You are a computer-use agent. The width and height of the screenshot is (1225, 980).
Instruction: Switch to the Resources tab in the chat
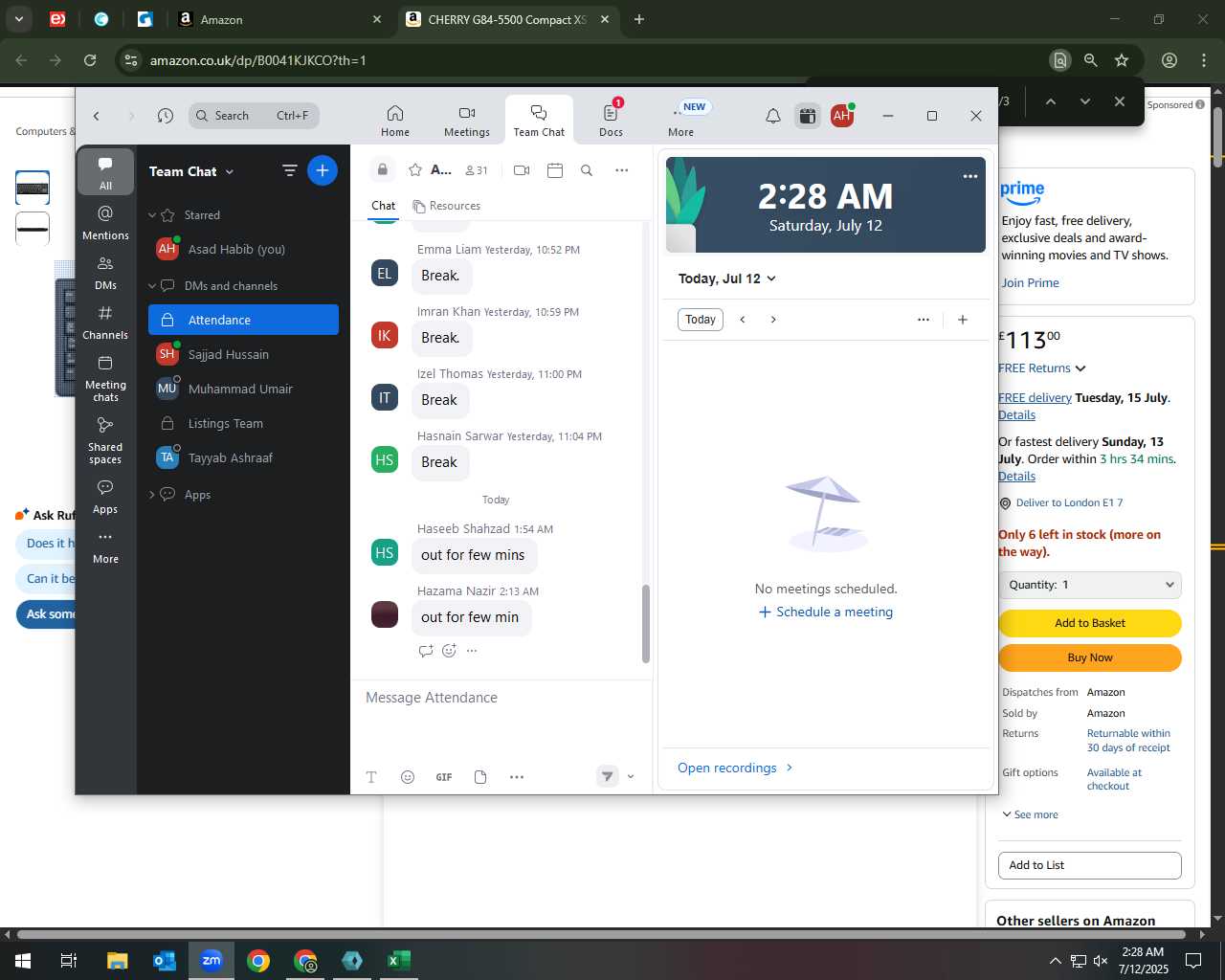coord(447,206)
